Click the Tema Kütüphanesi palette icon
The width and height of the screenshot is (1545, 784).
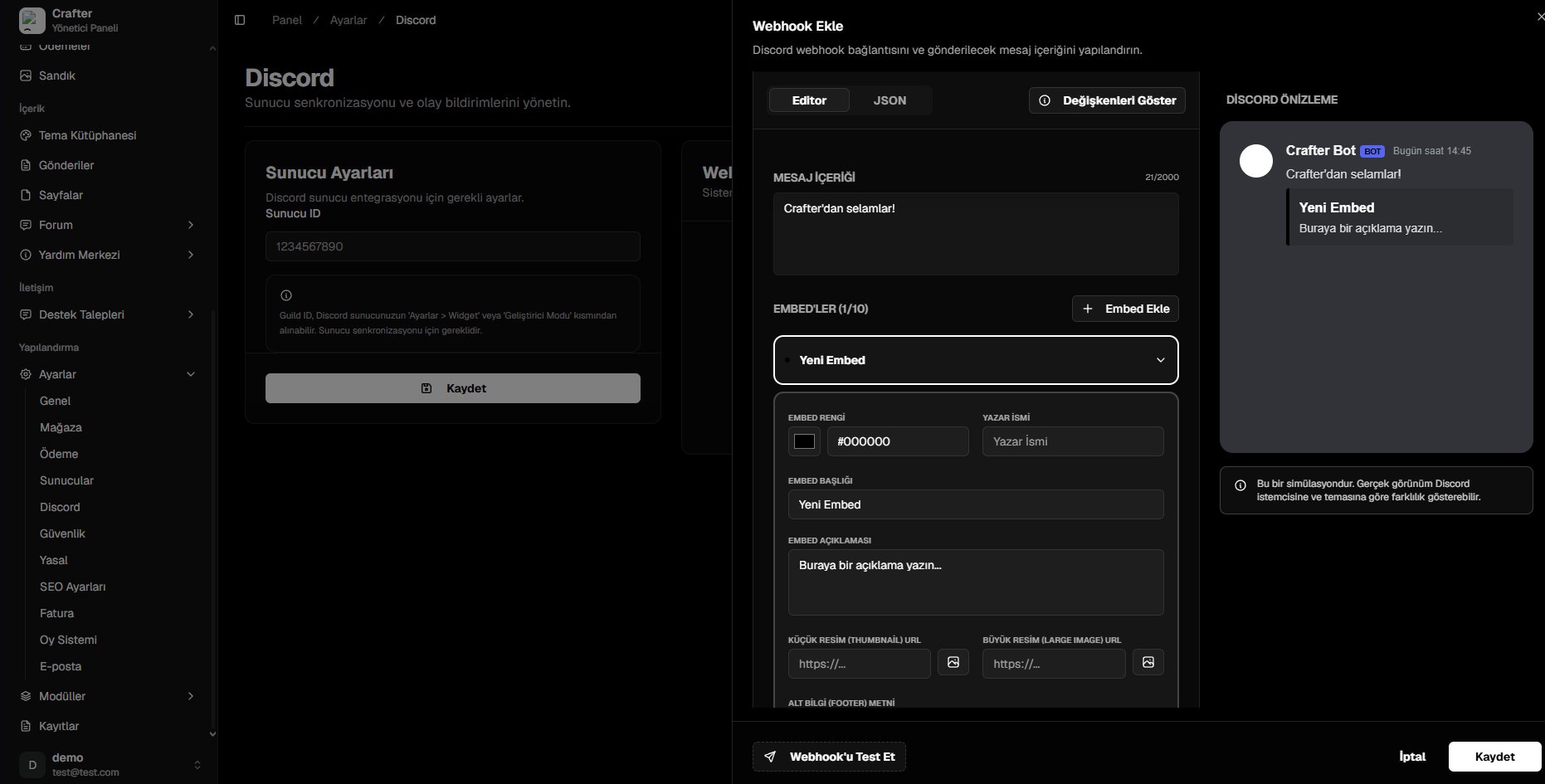(26, 135)
